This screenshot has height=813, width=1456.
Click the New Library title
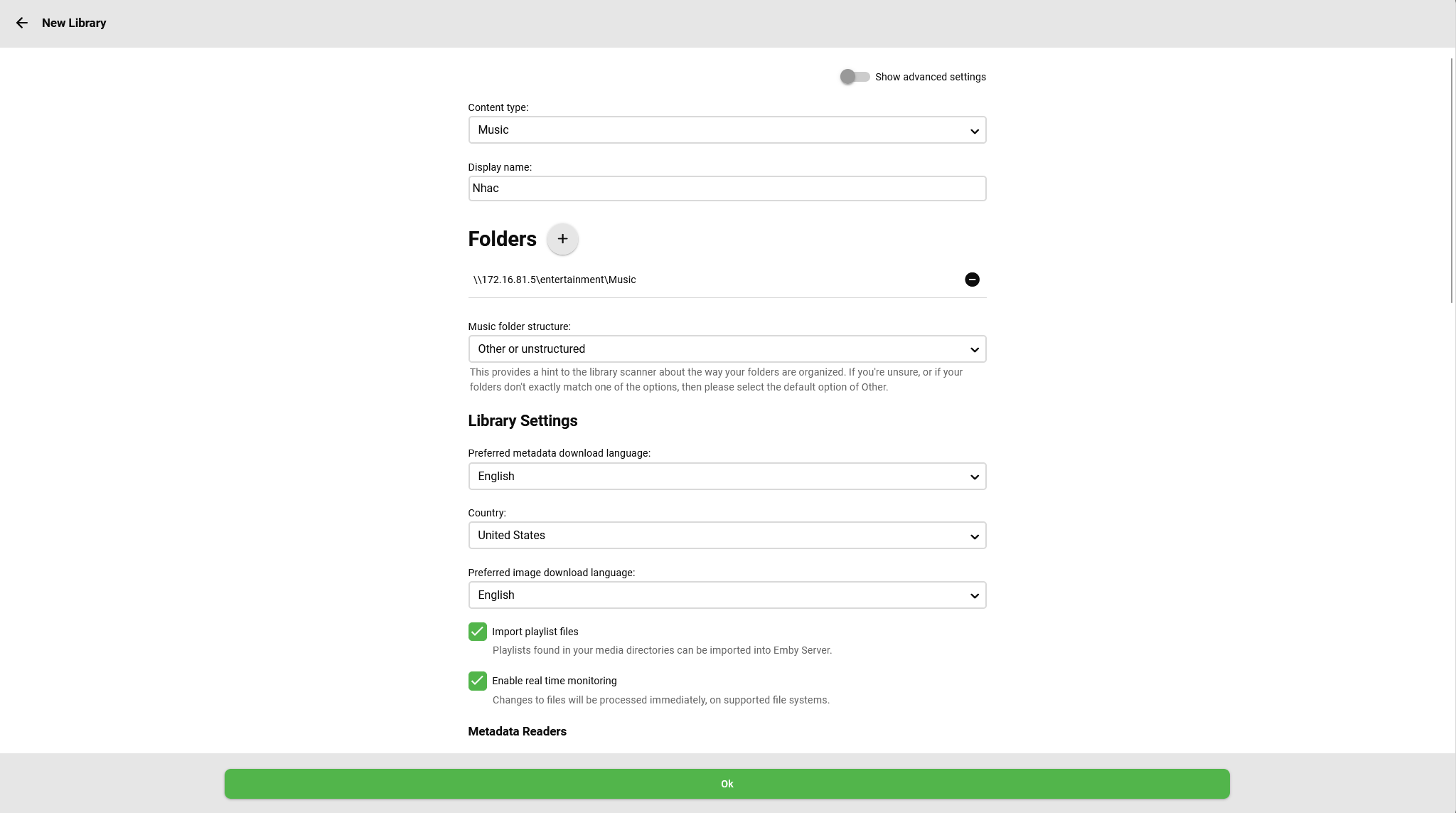click(74, 23)
